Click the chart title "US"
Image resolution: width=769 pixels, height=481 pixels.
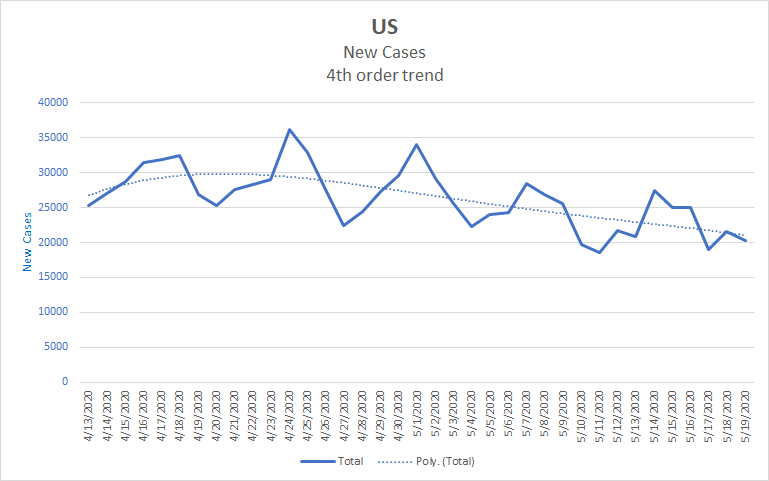384,26
